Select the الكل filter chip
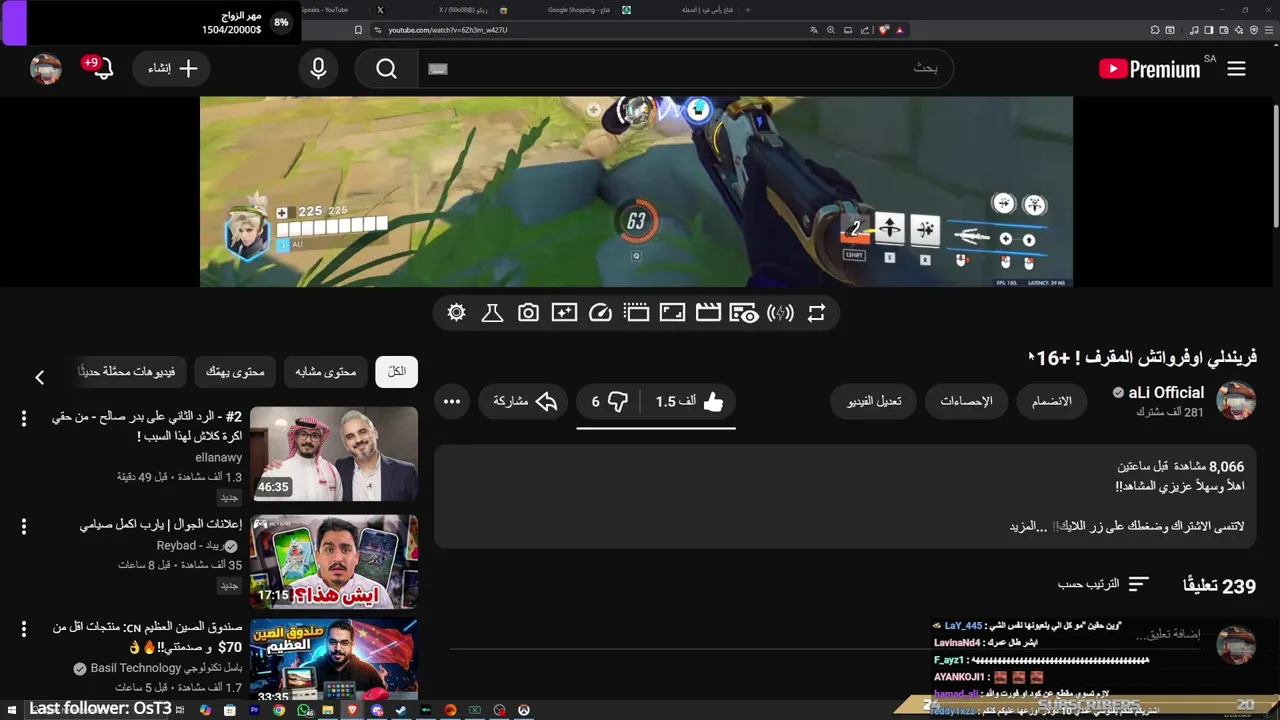 pos(397,372)
